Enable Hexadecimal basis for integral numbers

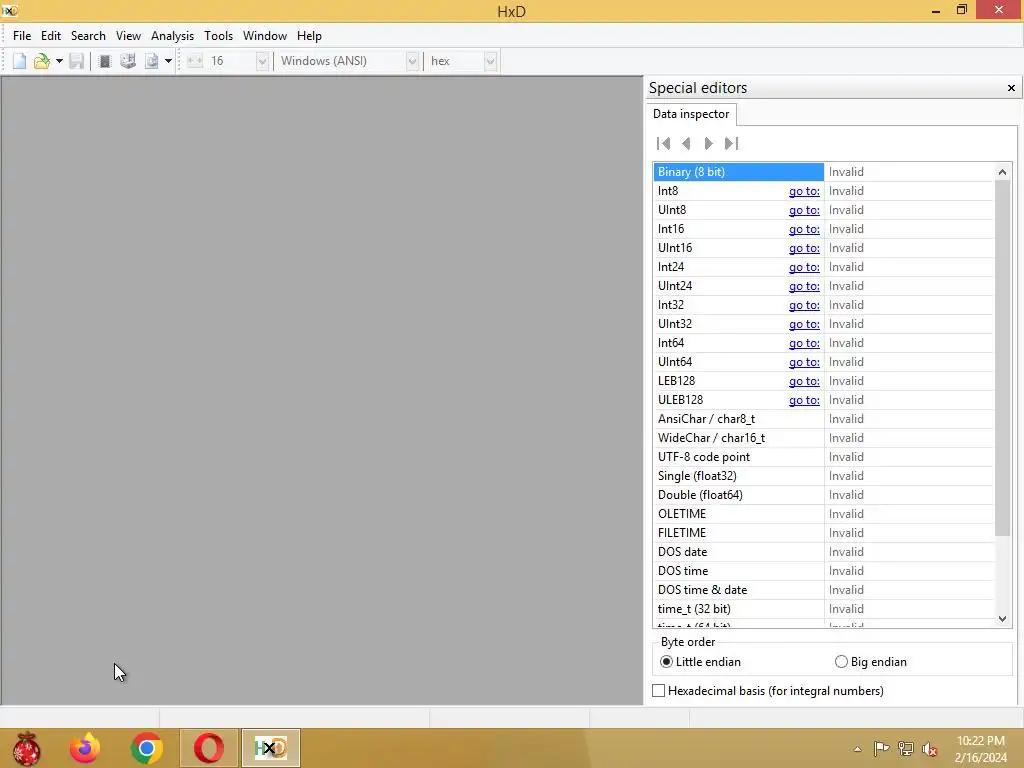click(x=768, y=691)
